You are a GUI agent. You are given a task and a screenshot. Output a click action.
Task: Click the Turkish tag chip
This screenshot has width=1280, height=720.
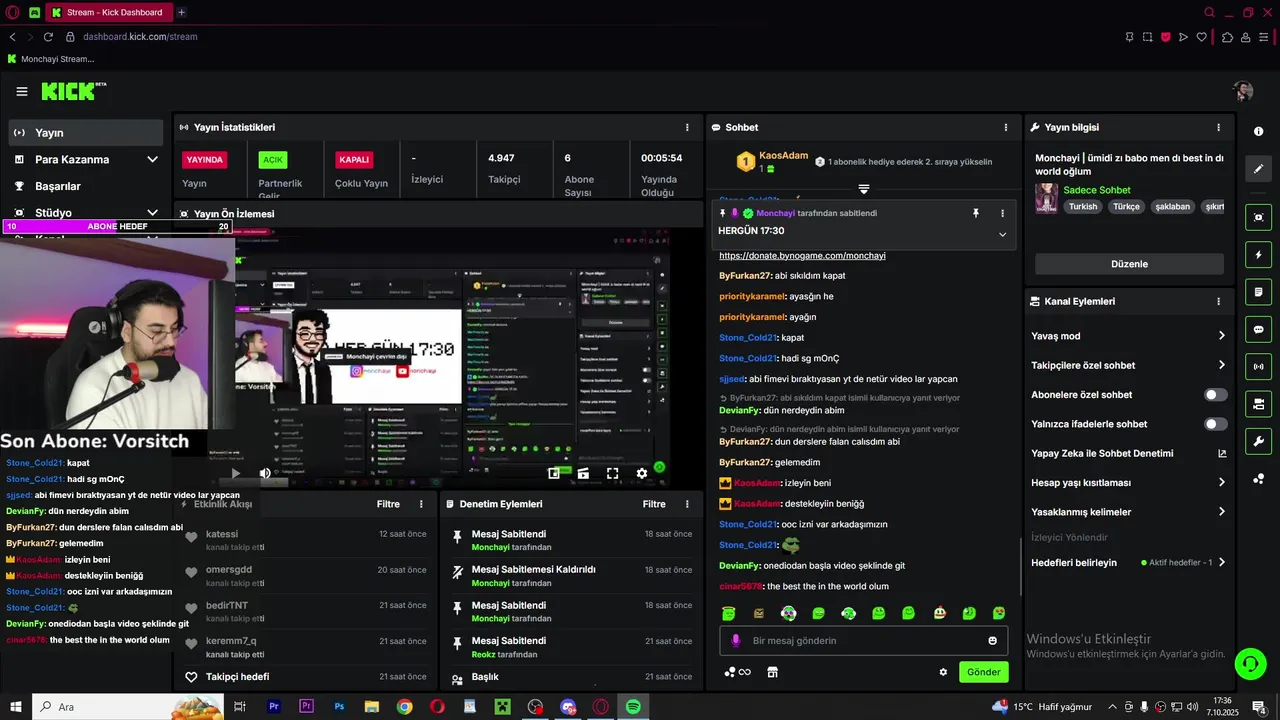click(1083, 207)
